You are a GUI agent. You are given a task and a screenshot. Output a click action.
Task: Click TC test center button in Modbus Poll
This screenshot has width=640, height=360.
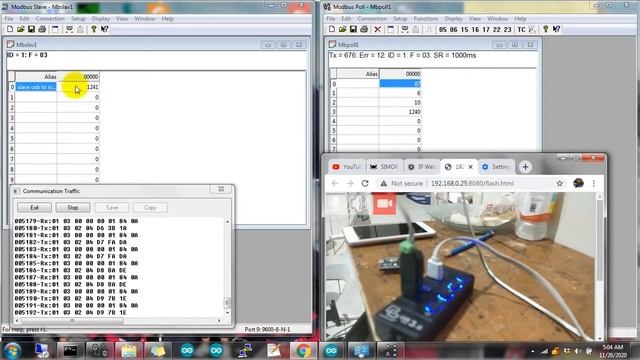tap(521, 29)
